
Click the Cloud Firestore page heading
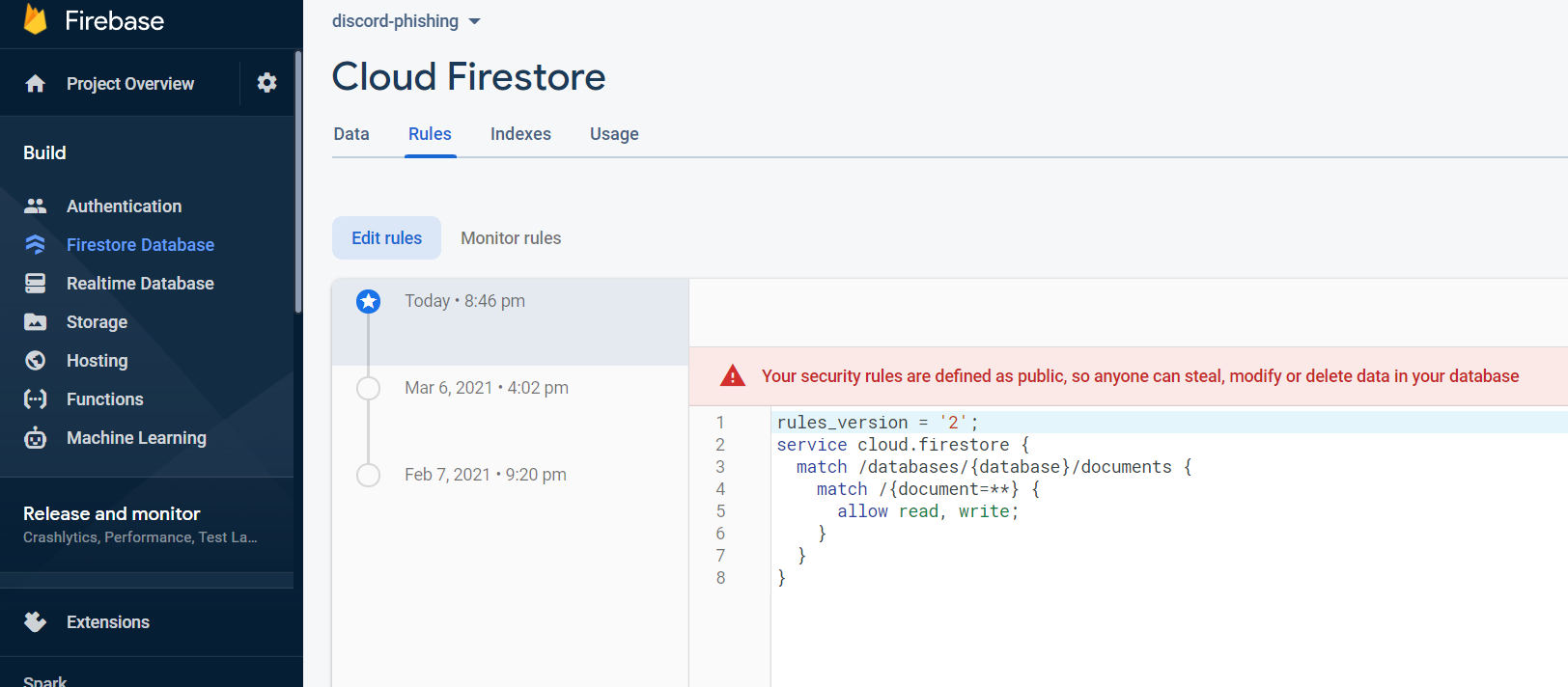tap(468, 76)
